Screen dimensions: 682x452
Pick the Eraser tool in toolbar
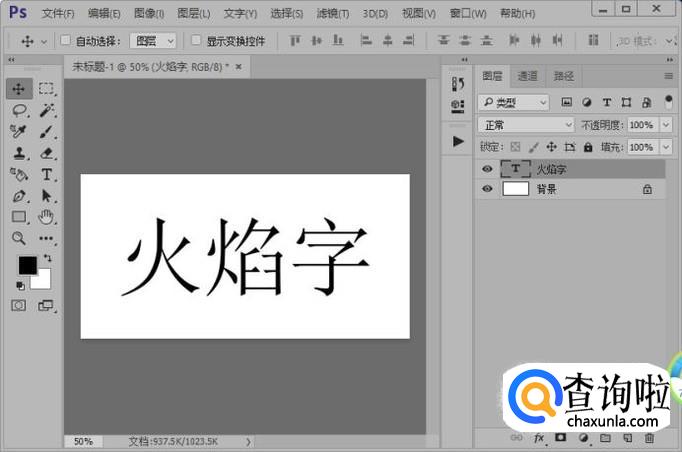46,153
